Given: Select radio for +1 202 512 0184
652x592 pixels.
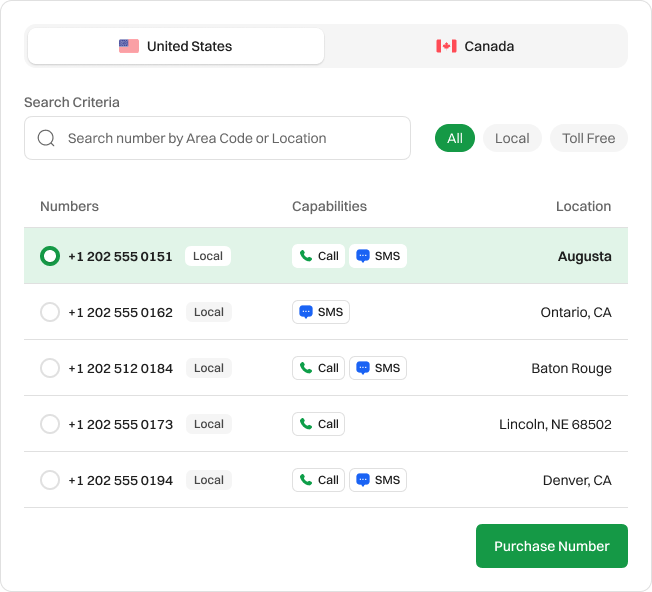Looking at the screenshot, I should [50, 368].
